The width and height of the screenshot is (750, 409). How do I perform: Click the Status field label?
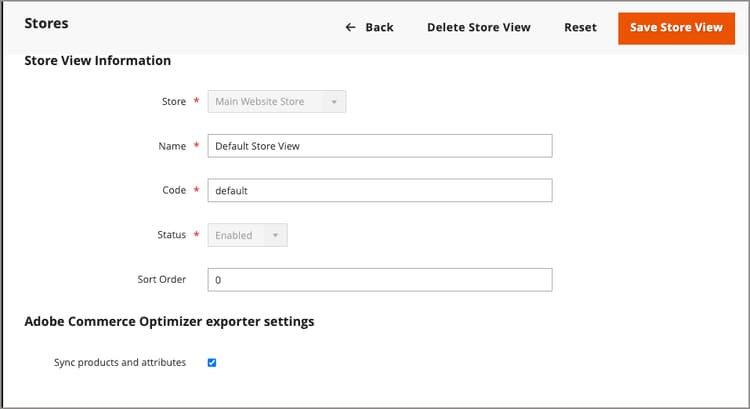click(x=172, y=235)
